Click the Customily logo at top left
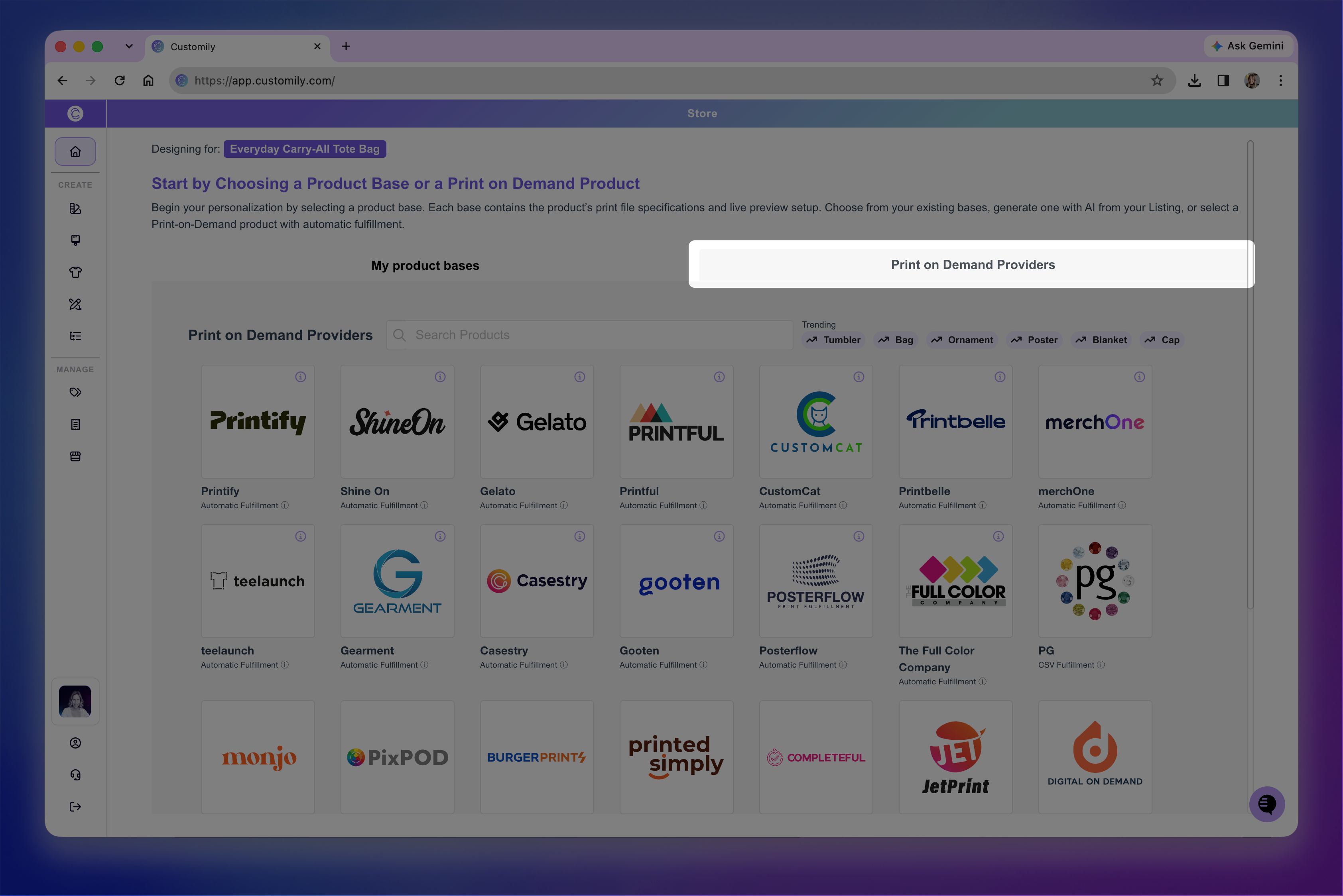Viewport: 1343px width, 896px height. (x=75, y=113)
